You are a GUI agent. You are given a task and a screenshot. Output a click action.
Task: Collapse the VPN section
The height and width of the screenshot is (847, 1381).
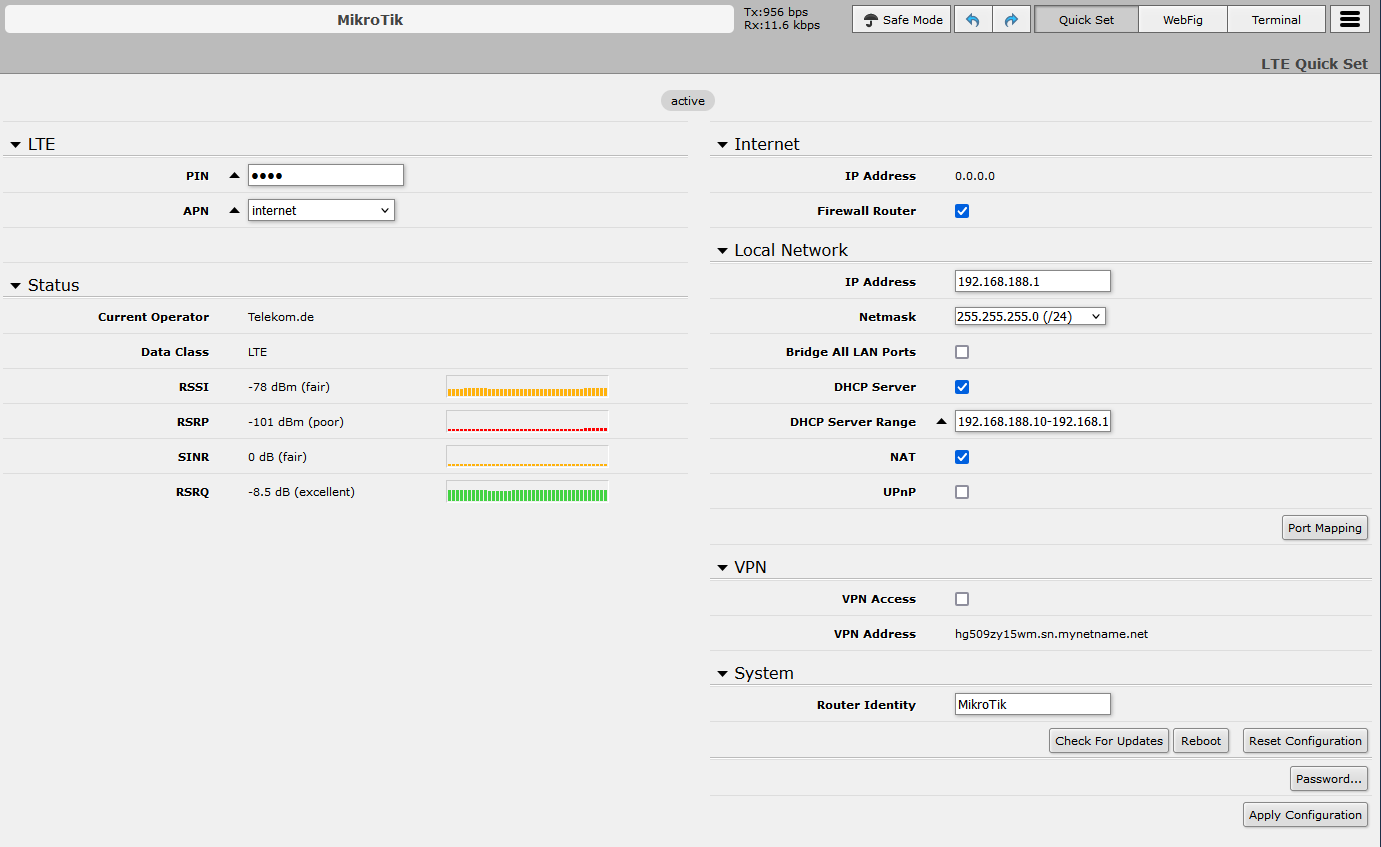click(x=722, y=568)
